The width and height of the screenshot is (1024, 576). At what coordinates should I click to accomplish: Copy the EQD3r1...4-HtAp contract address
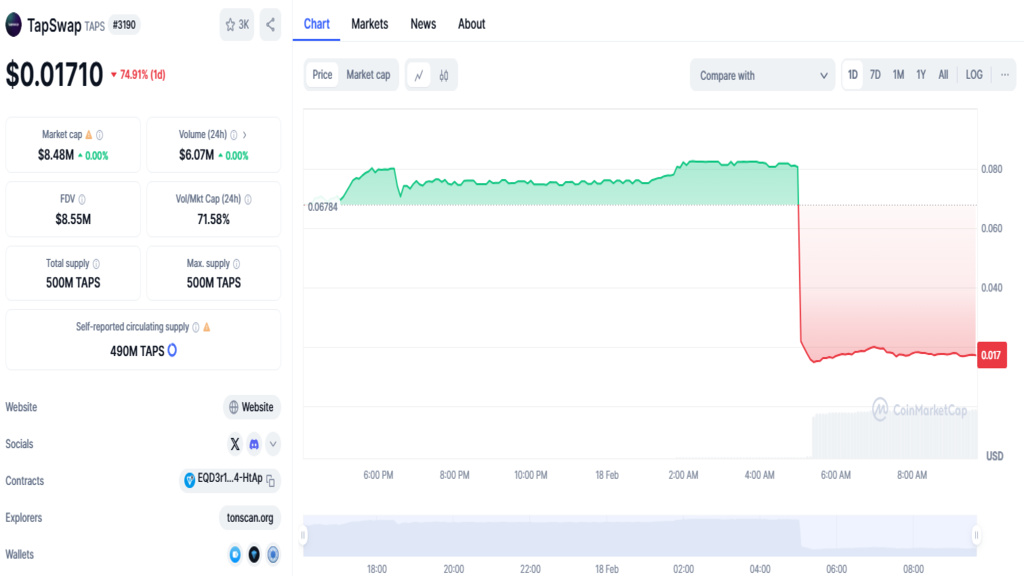[271, 481]
